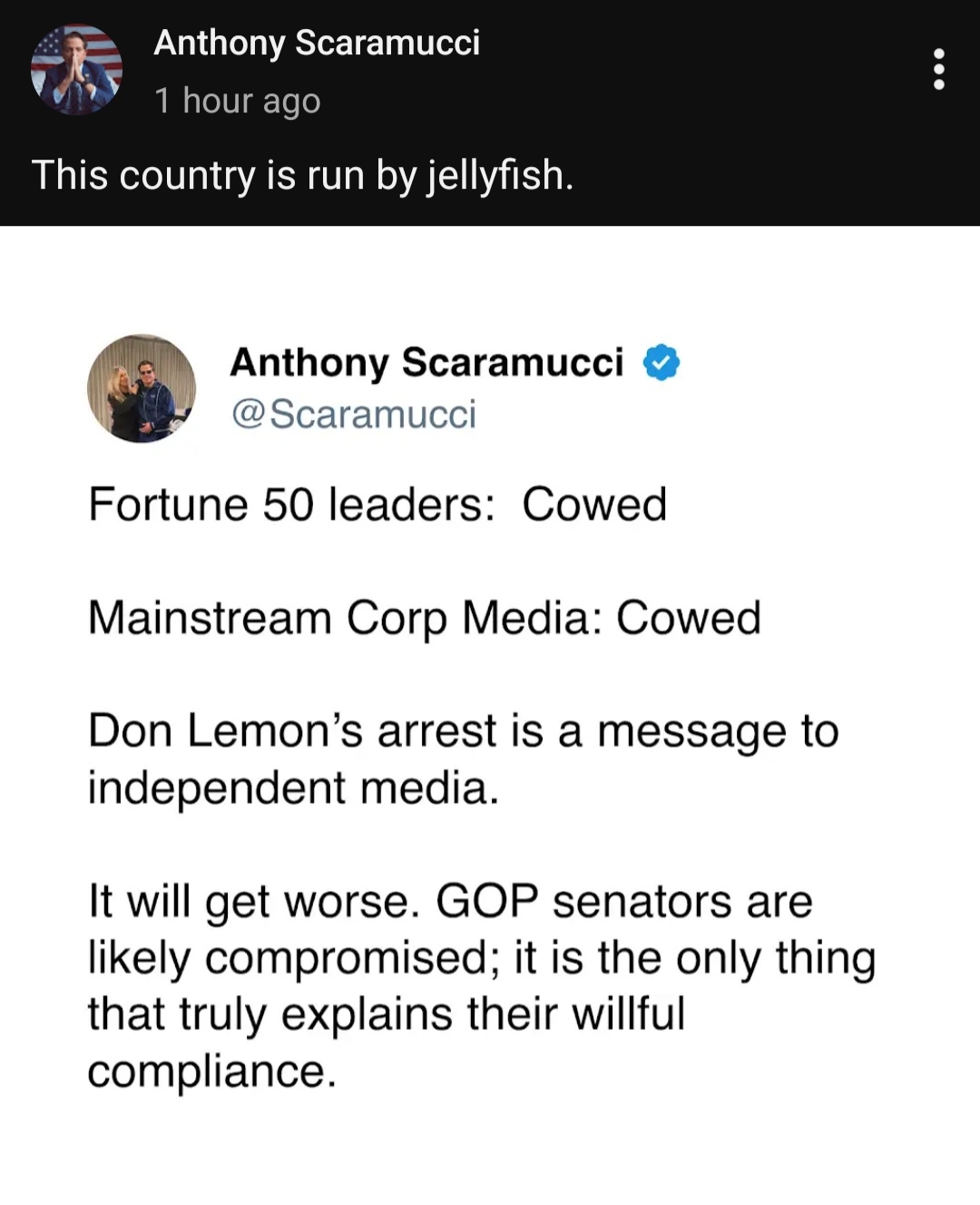This screenshot has height=1205, width=980.
Task: Click the "This country is run by jellyfish." caption
Action: point(302,175)
